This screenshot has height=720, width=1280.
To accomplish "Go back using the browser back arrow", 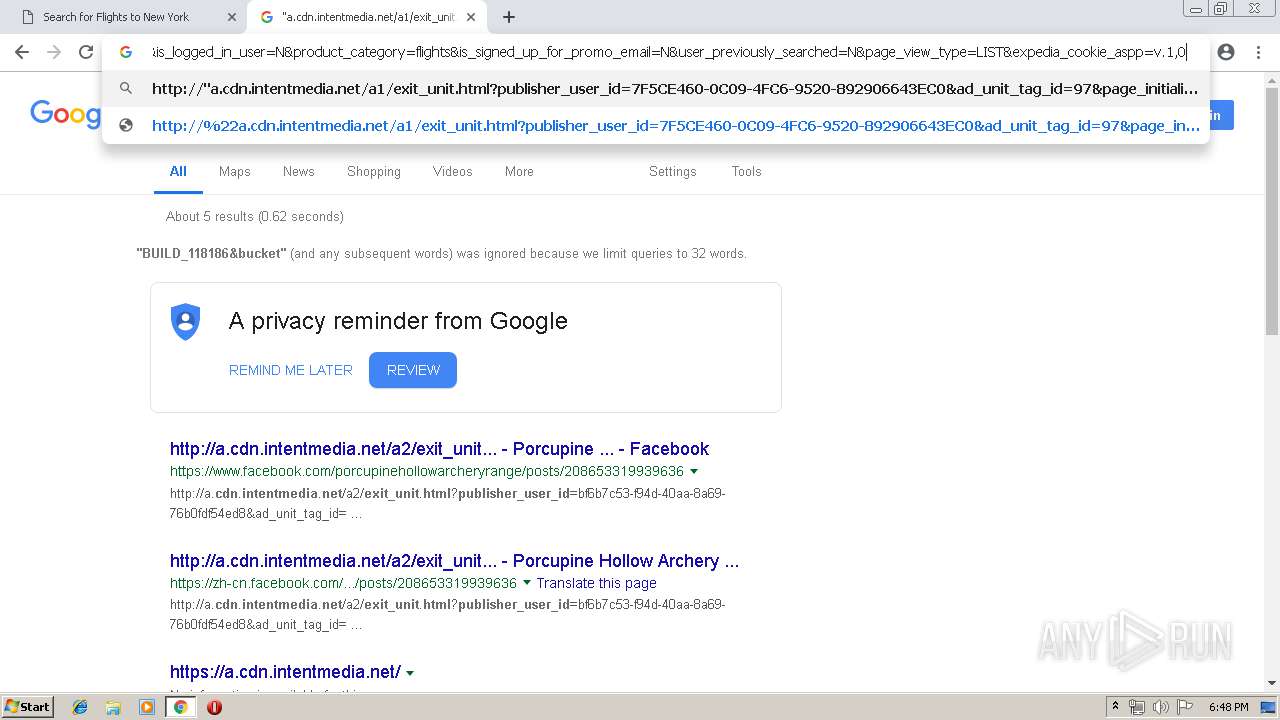I will point(22,52).
